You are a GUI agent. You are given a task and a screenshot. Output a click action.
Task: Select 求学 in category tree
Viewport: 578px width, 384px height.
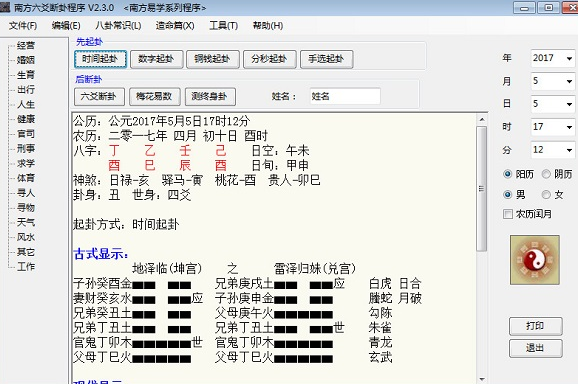click(x=26, y=163)
